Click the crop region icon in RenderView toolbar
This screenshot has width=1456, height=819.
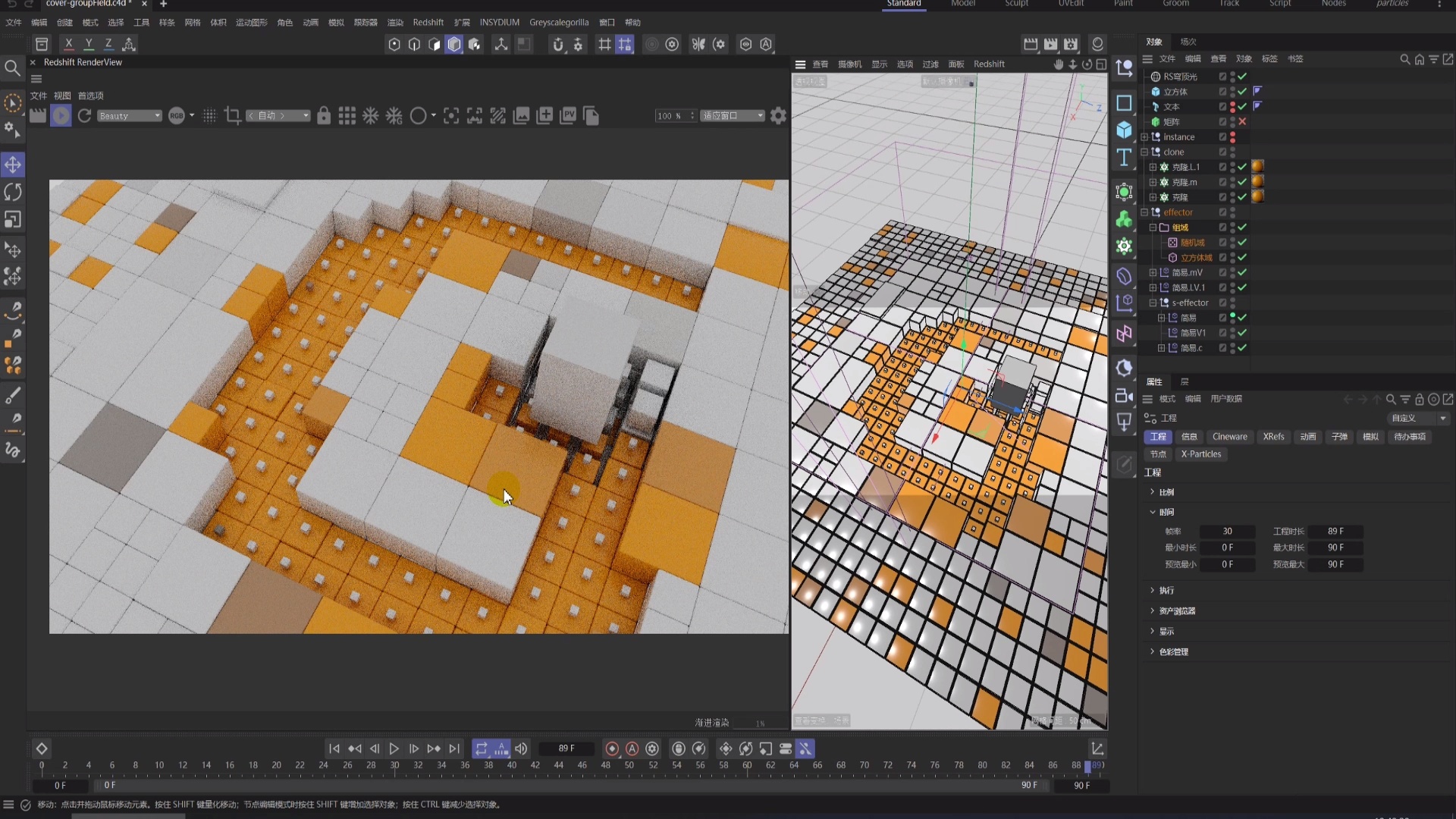[x=233, y=115]
